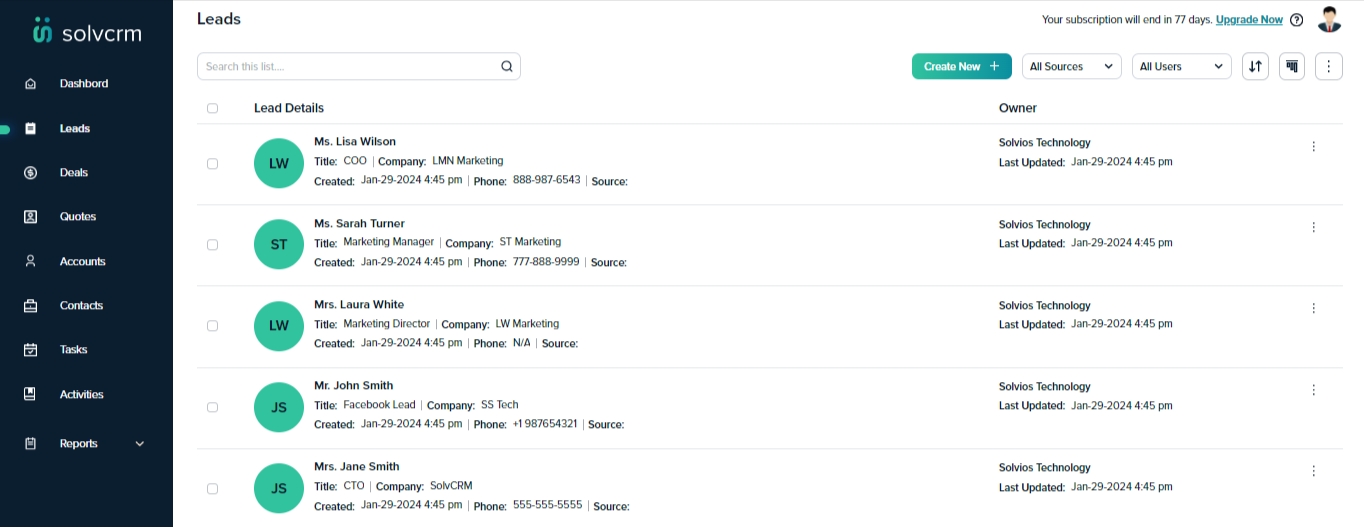Open lead Mrs. Jane Smith
Screen dimensions: 1364x527
(357, 467)
